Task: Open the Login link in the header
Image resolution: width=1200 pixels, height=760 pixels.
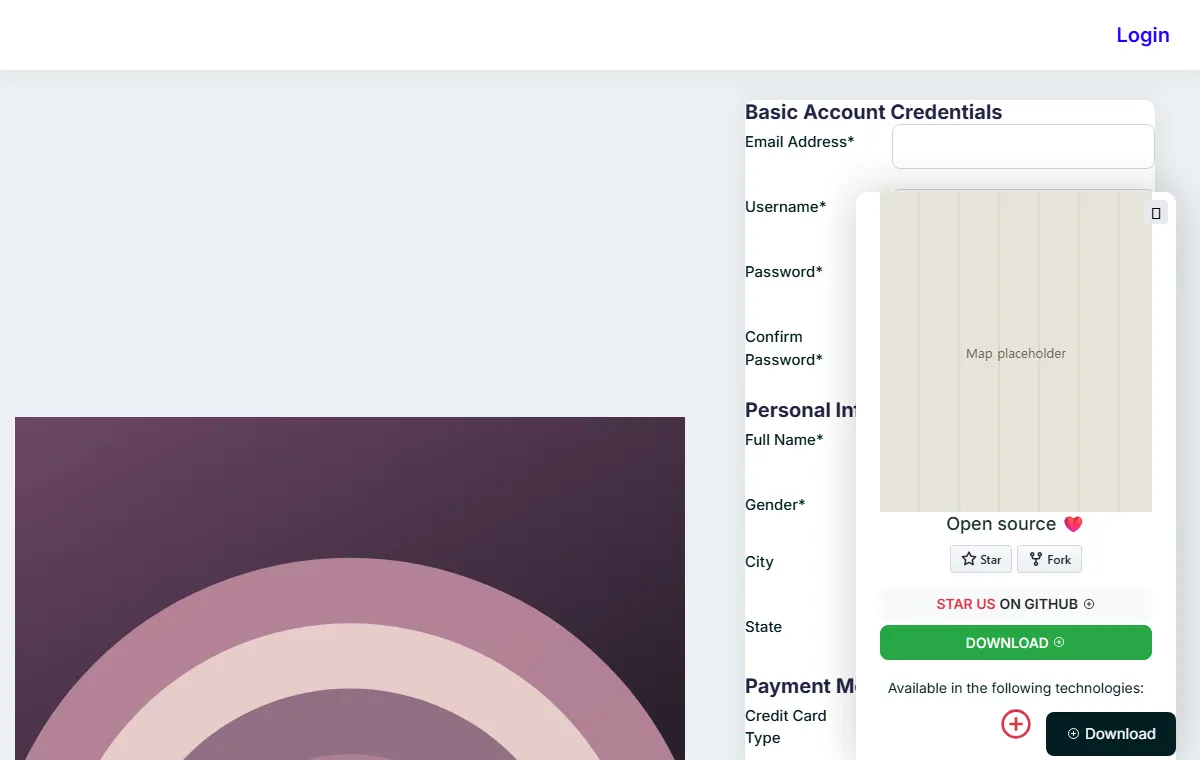Action: click(x=1143, y=35)
